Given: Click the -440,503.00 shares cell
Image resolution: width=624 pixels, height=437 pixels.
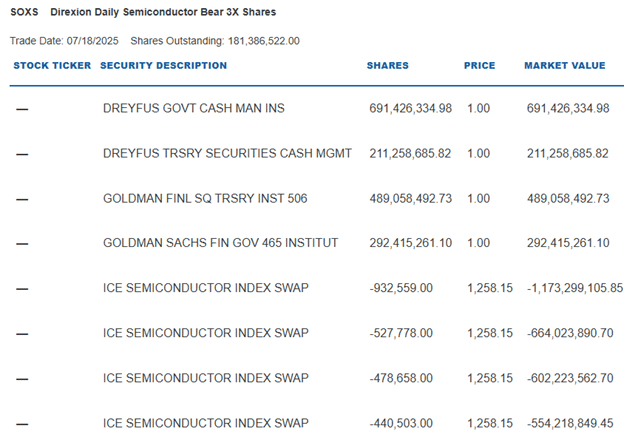Looking at the screenshot, I should (x=400, y=423).
